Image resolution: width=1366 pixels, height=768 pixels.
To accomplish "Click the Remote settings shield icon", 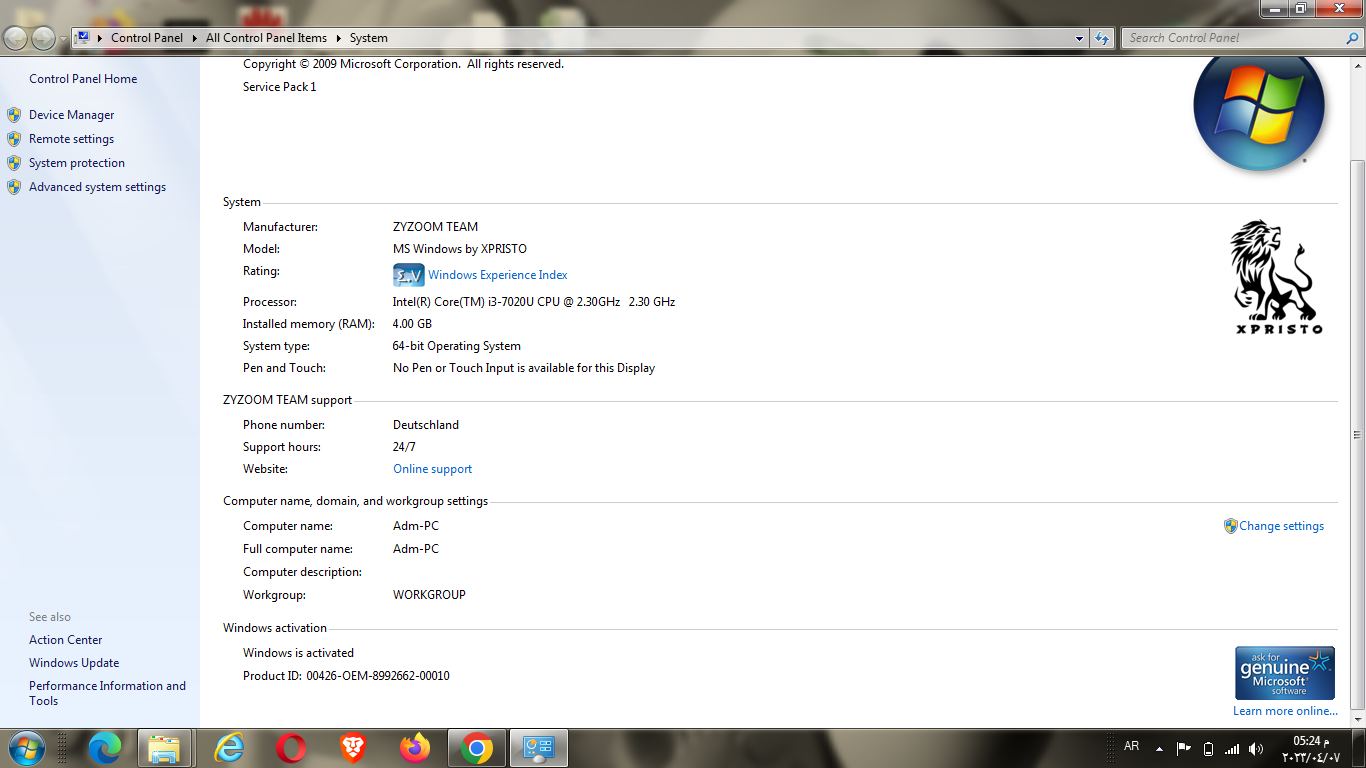I will (x=14, y=139).
